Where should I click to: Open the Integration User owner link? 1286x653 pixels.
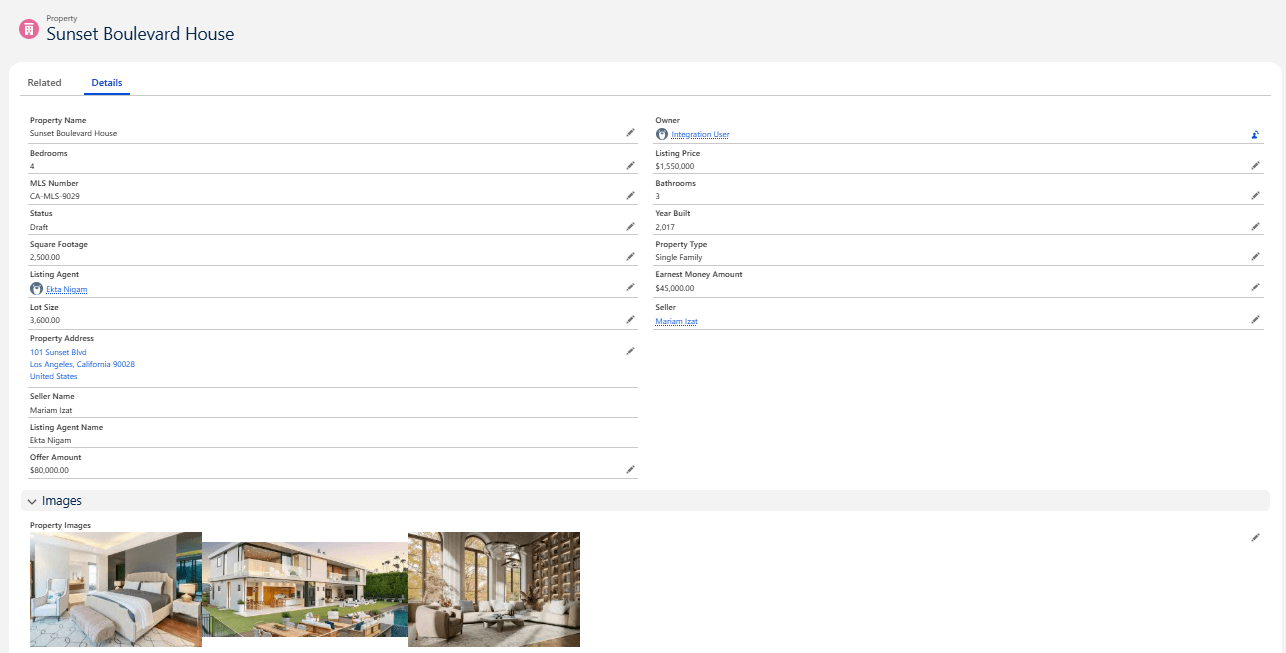click(699, 134)
